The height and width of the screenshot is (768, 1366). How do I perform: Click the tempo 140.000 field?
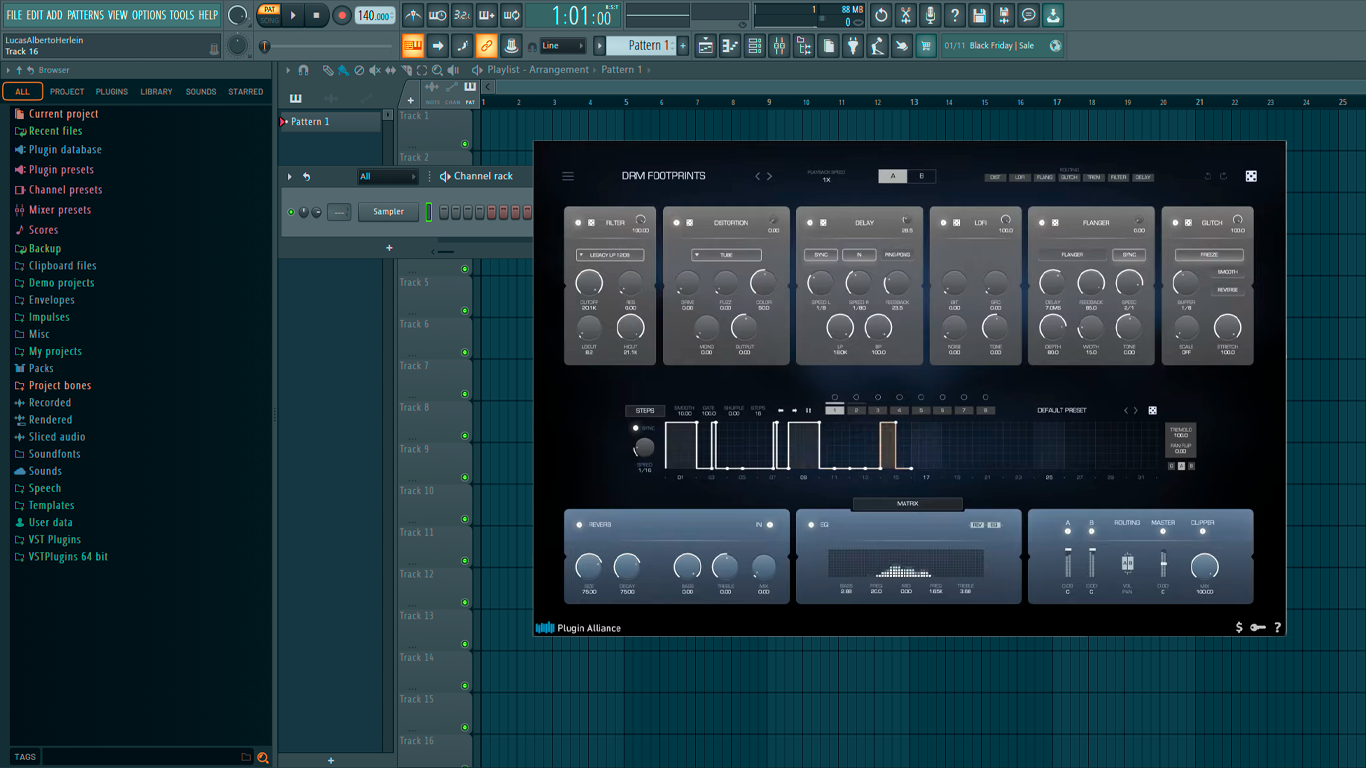point(375,15)
